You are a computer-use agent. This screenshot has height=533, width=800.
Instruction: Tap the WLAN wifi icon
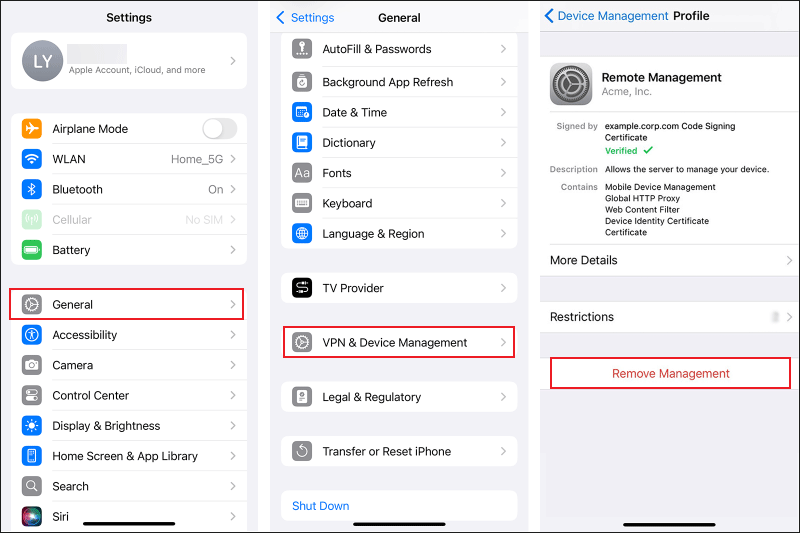click(32, 159)
